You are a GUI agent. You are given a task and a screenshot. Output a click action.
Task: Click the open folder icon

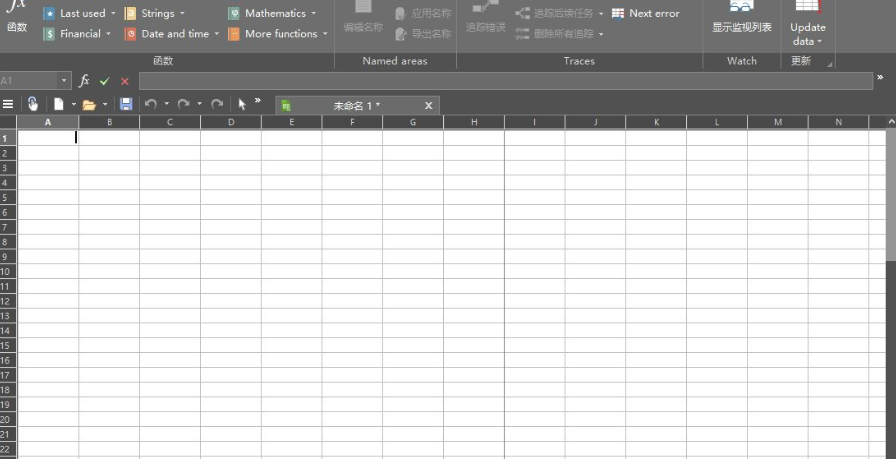click(89, 104)
